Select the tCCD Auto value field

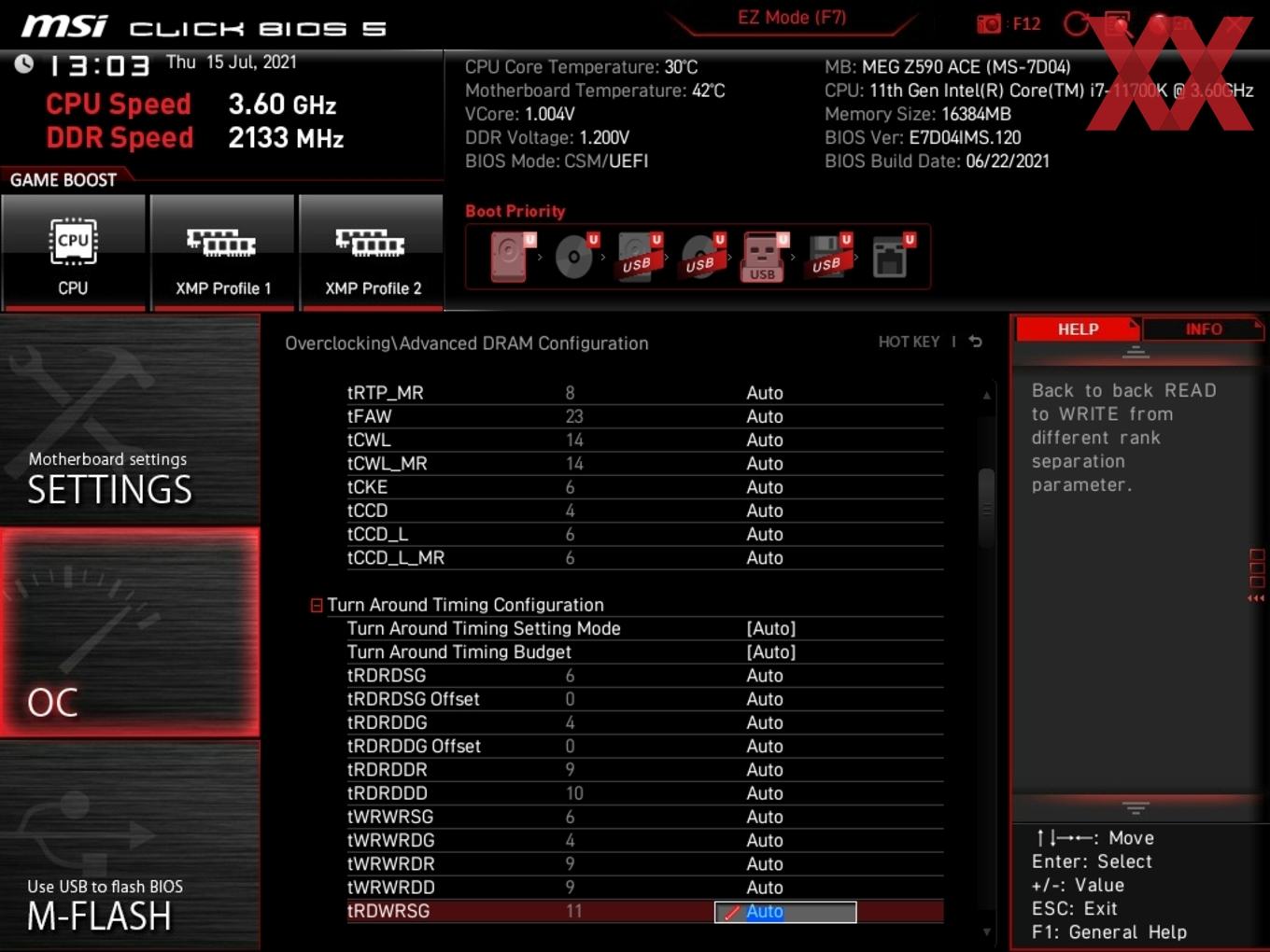point(765,511)
